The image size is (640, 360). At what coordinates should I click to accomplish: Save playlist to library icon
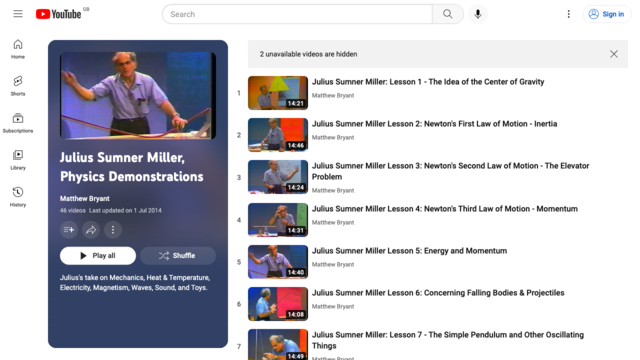(69, 230)
